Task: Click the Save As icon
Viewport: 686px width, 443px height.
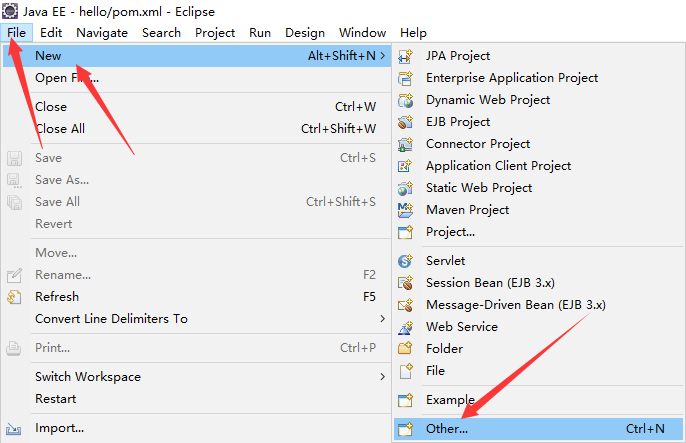Action: click(x=14, y=180)
